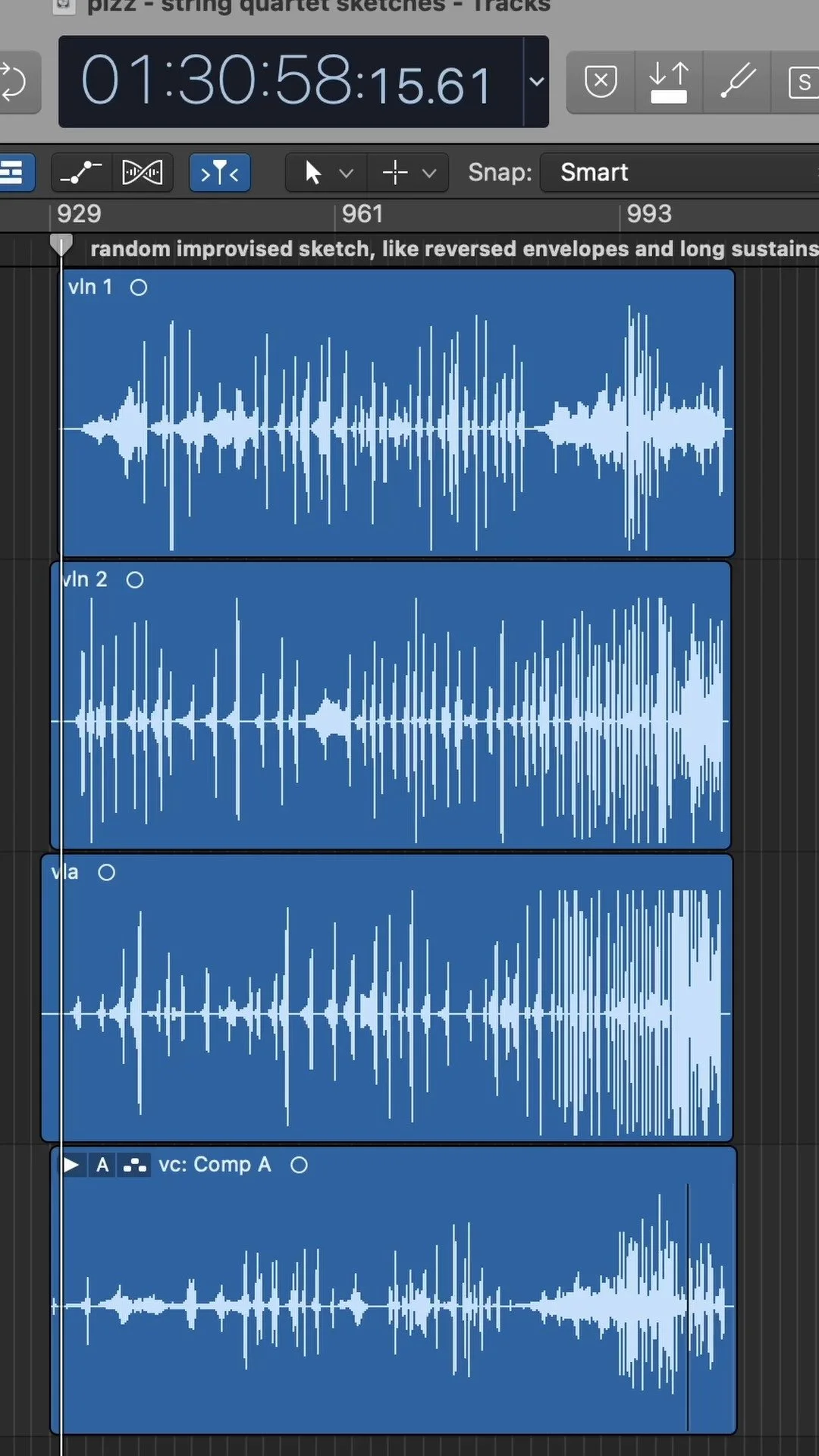819x1456 pixels.
Task: Click the ruler at bar 961
Action: [361, 215]
